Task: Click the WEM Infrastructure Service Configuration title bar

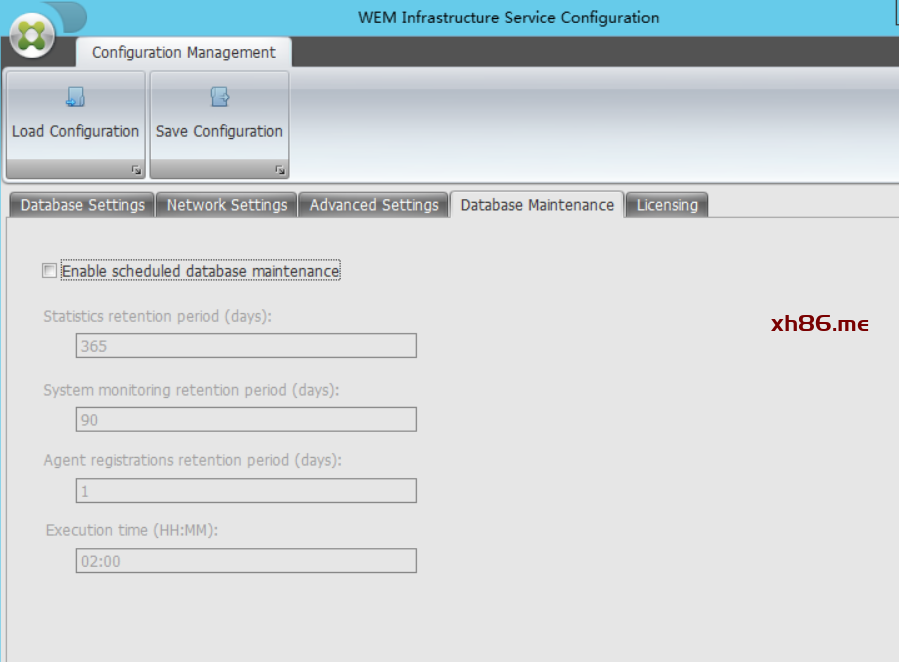Action: pyautogui.click(x=508, y=17)
